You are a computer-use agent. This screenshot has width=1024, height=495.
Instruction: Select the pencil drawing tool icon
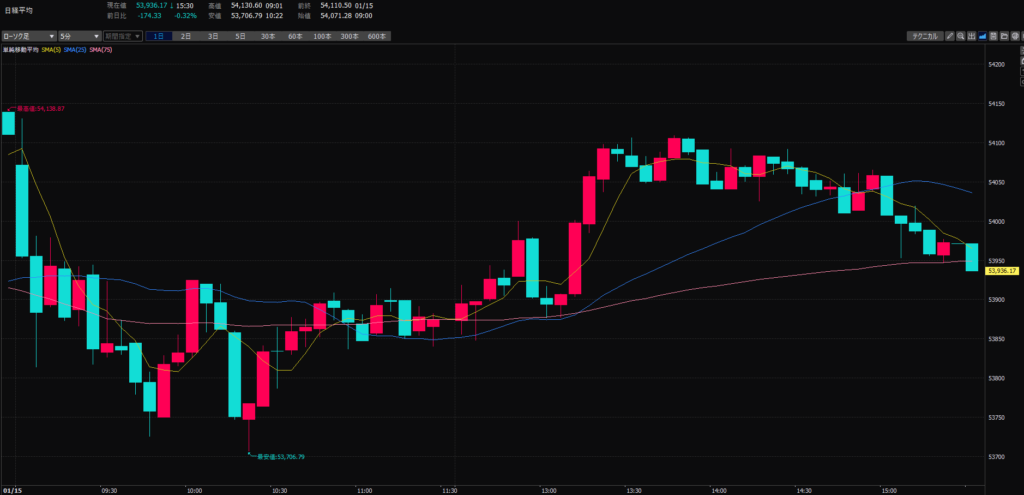(x=950, y=36)
